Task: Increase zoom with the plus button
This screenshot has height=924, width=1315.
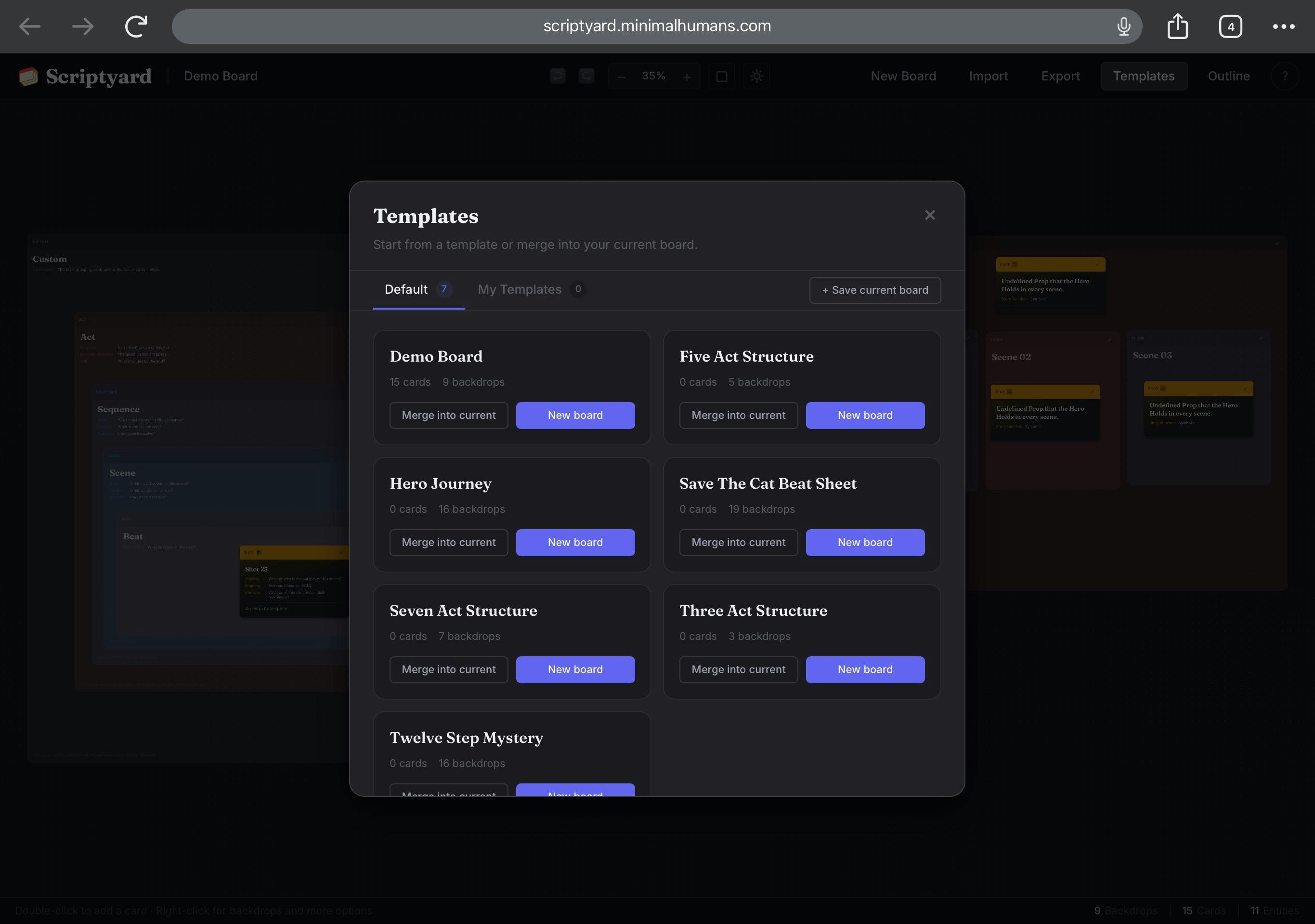Action: [687, 77]
